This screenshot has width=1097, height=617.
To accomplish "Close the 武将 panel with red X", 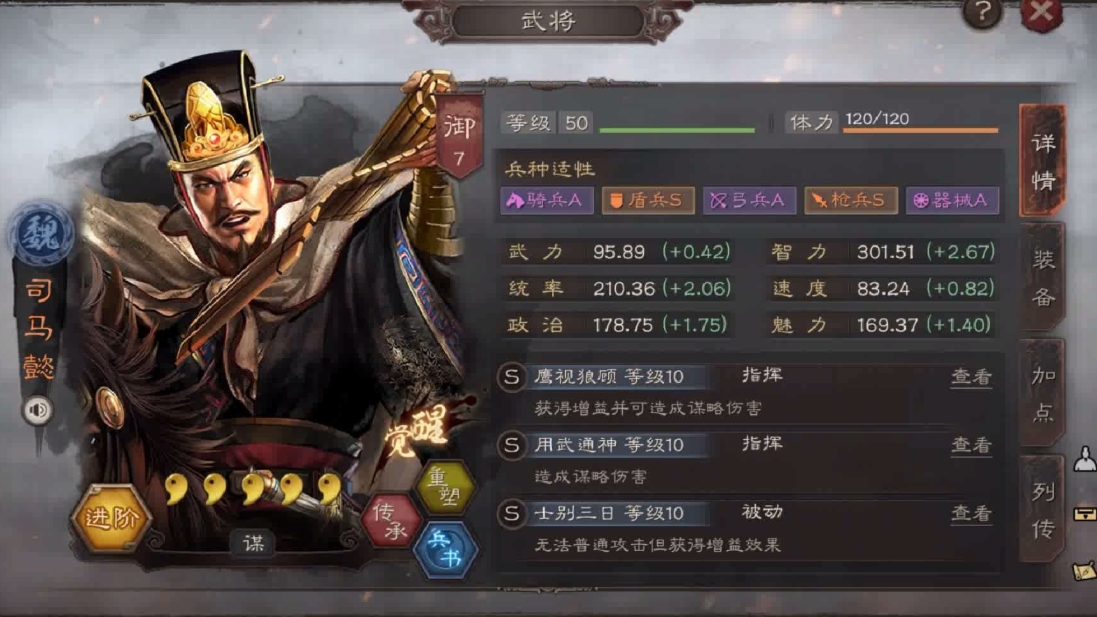I will (1041, 13).
